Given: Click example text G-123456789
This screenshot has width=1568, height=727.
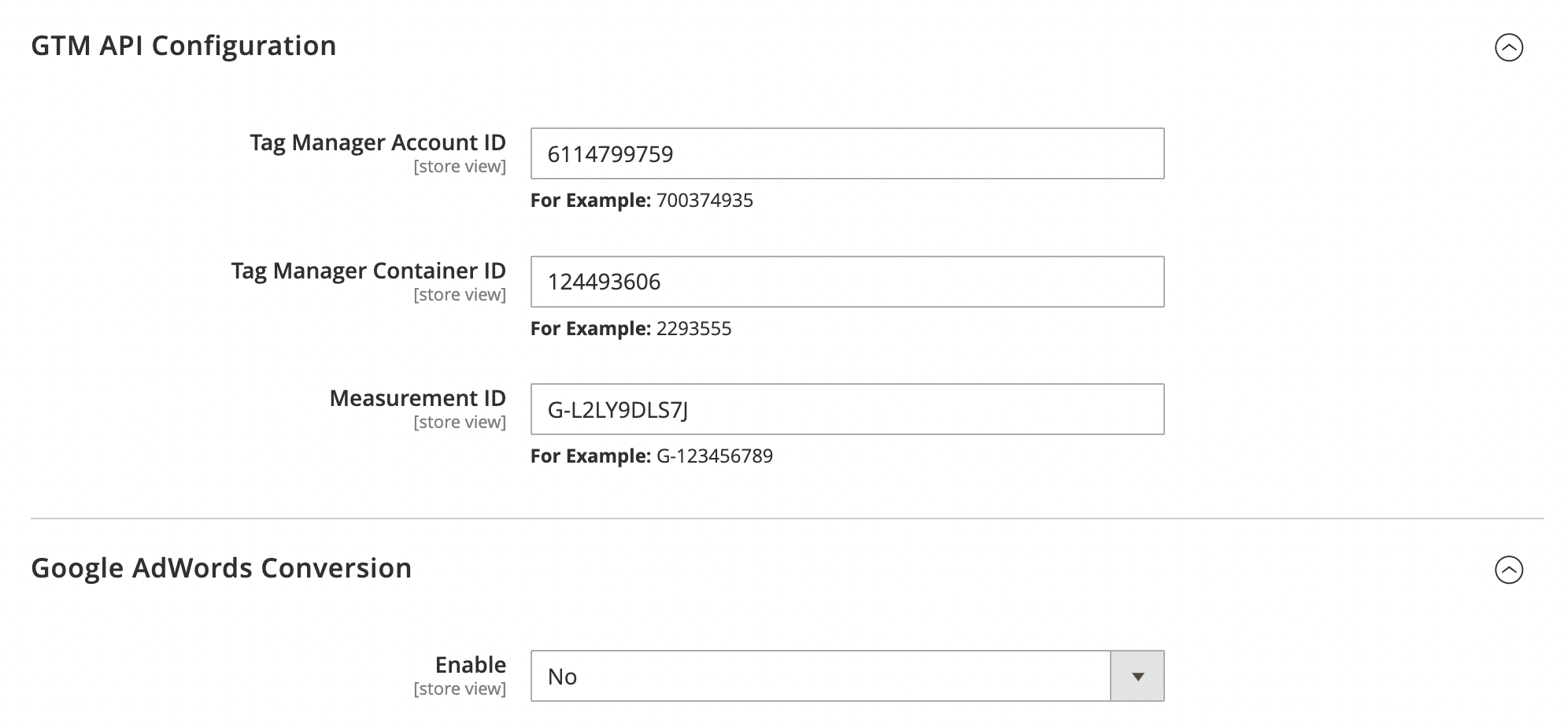Looking at the screenshot, I should 714,456.
